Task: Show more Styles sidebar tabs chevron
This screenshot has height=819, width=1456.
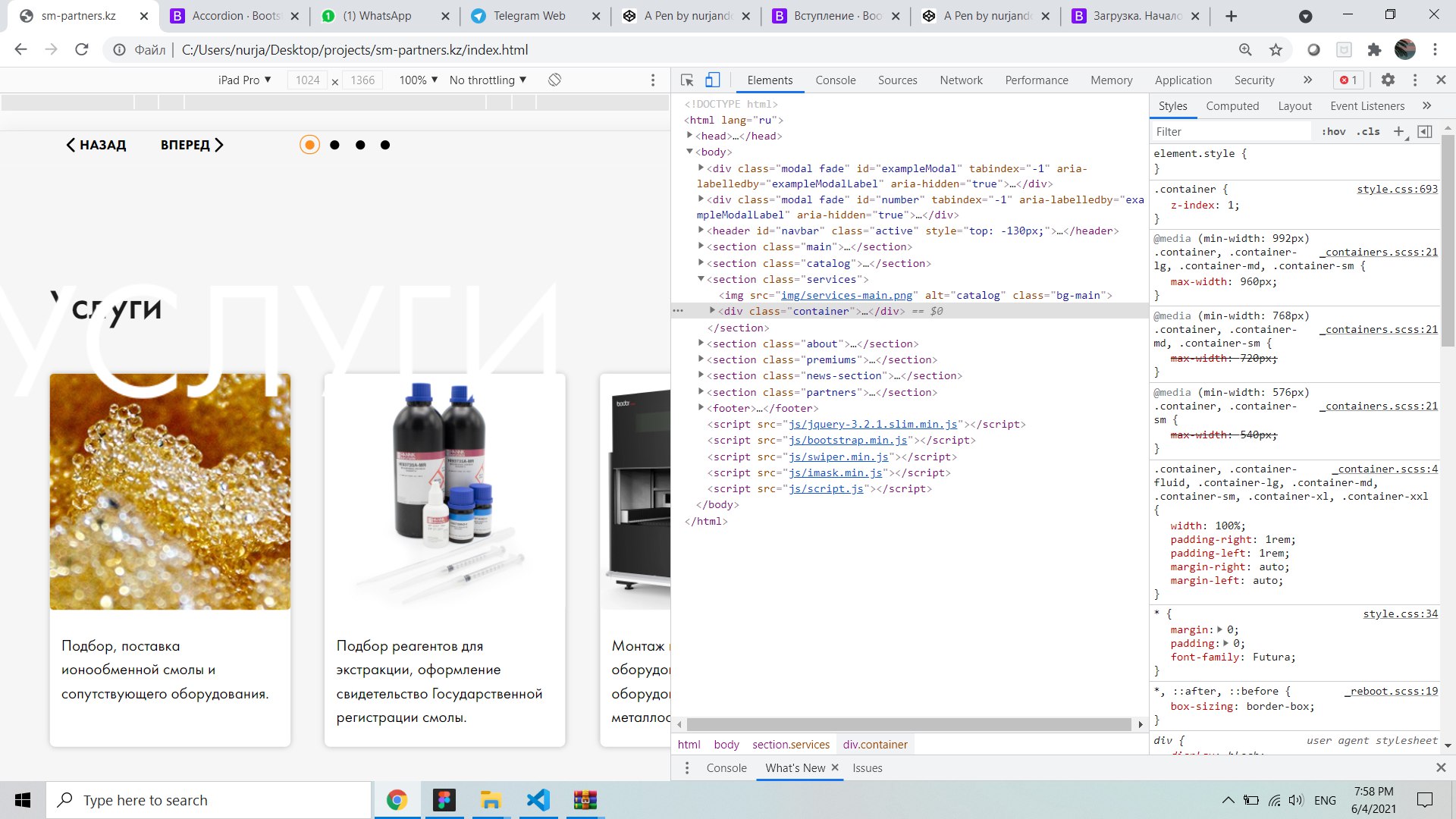Action: click(1426, 105)
